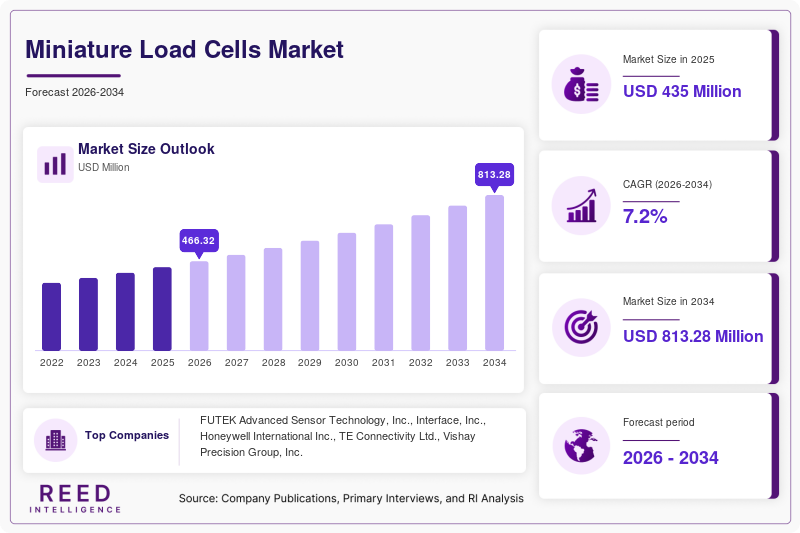Select the 2022 bar in the chart

52,317
